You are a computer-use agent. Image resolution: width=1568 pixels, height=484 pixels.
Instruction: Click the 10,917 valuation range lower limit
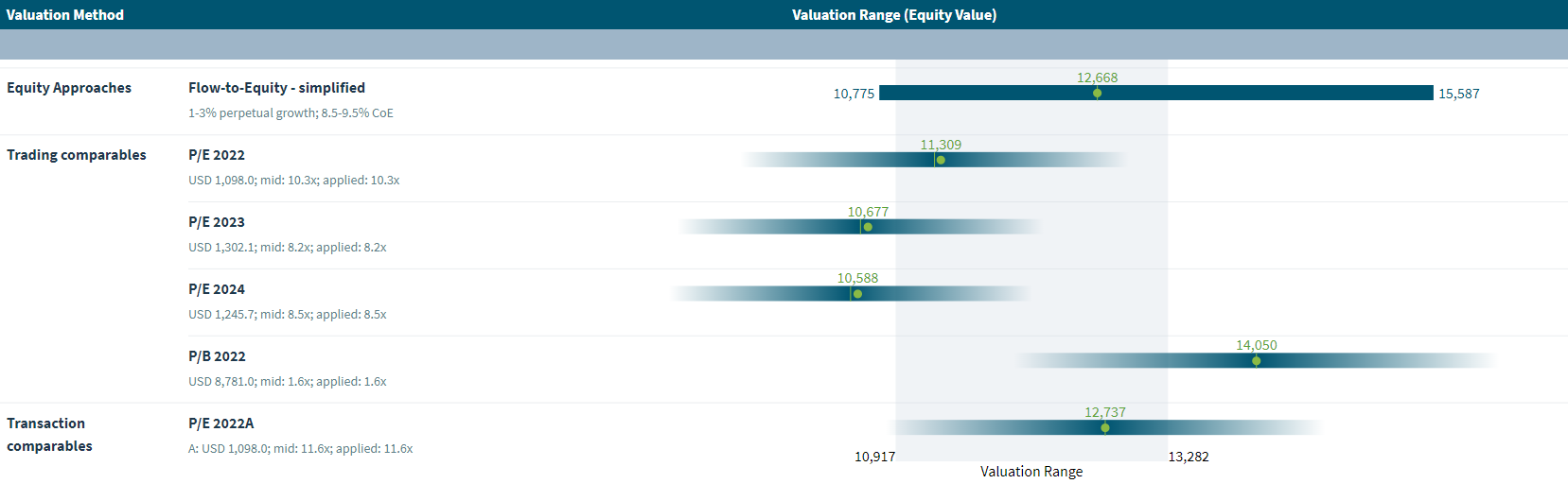point(874,457)
